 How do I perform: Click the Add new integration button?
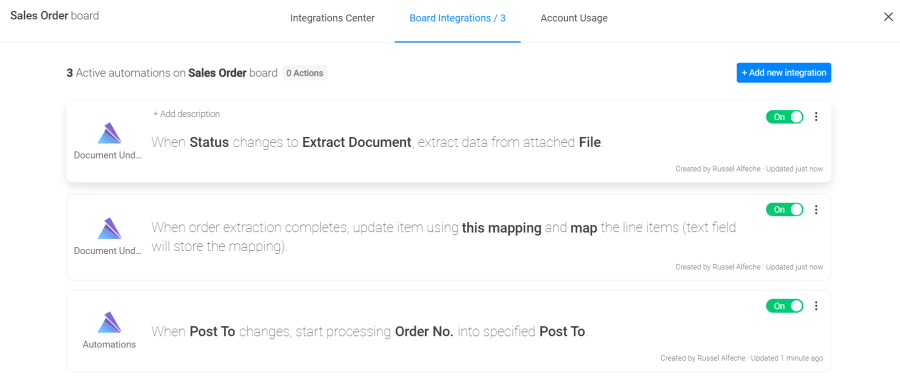pos(784,73)
